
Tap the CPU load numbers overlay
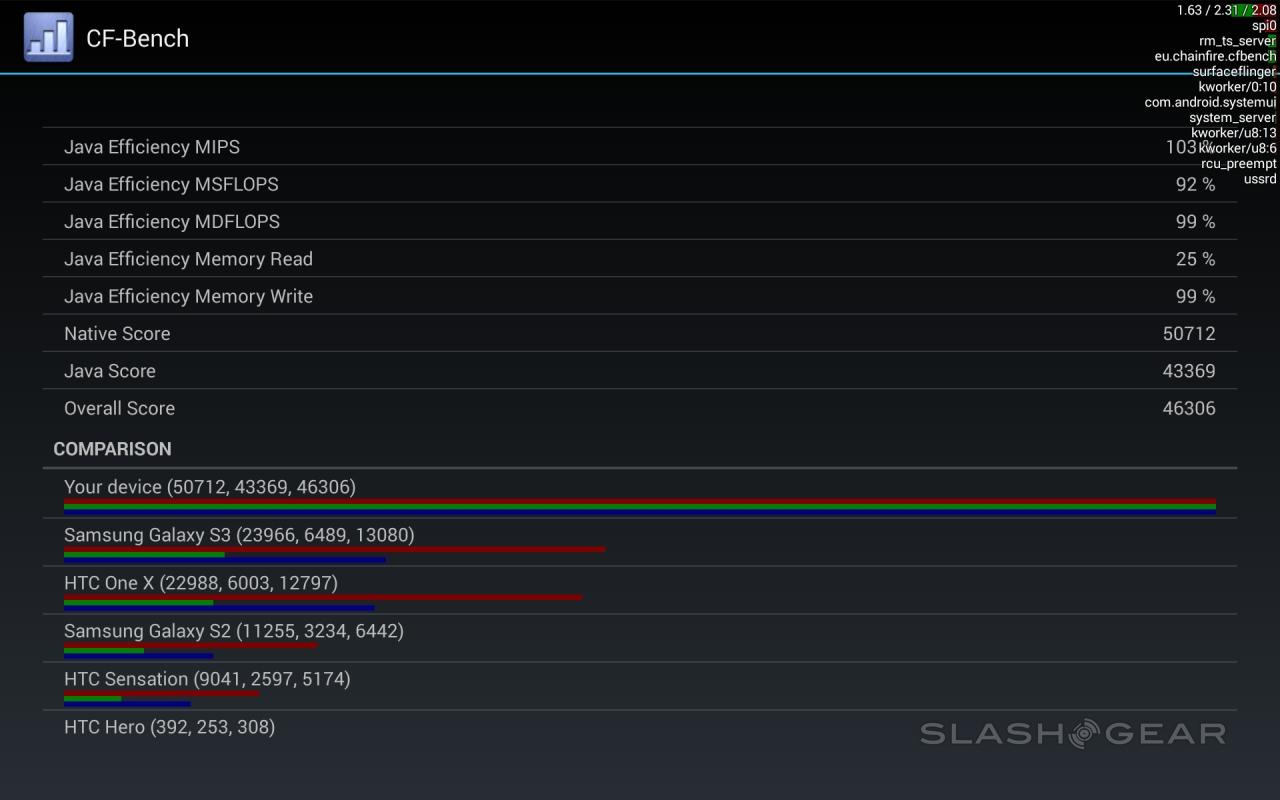(x=1226, y=10)
